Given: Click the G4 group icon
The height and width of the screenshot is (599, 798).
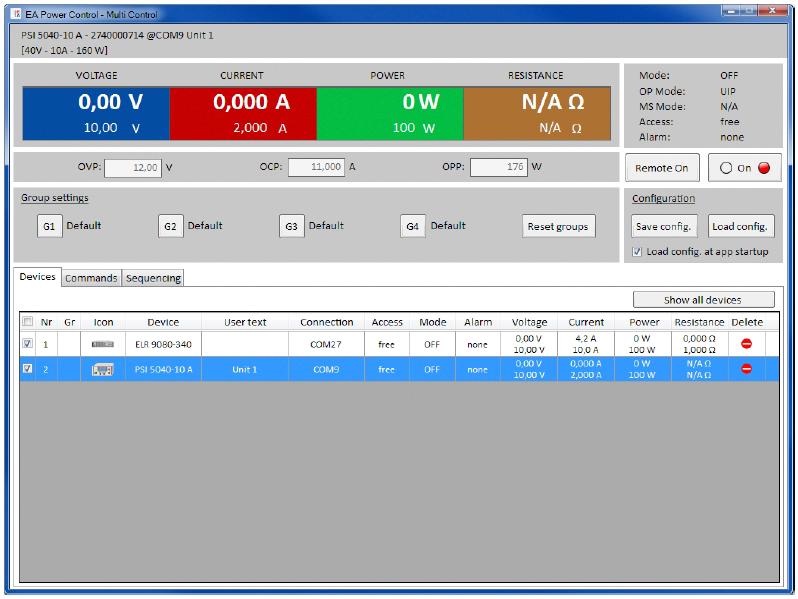Looking at the screenshot, I should click(x=413, y=227).
